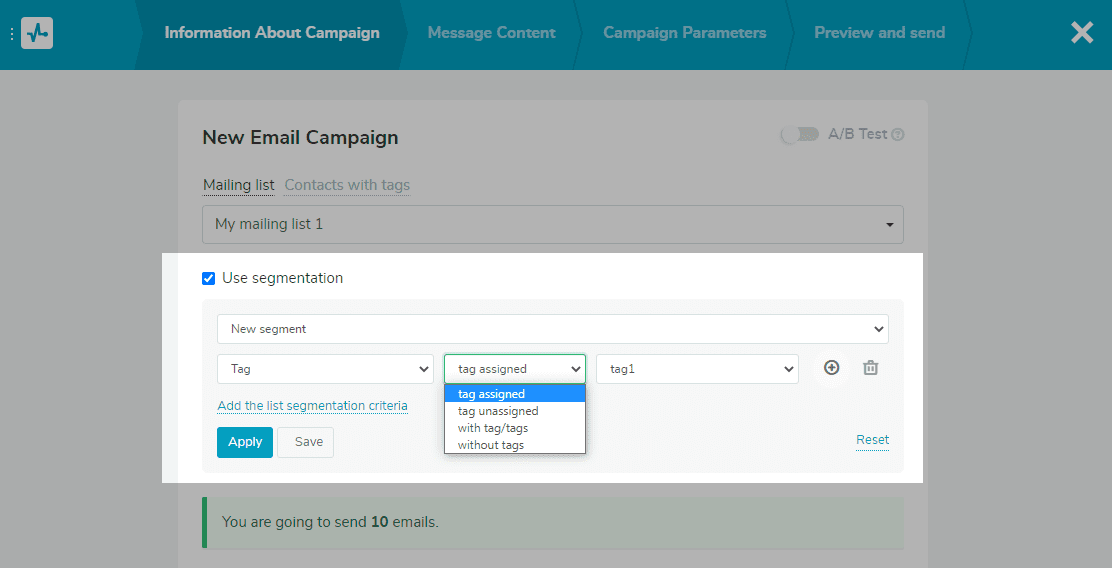Screen dimensions: 1112x568
Task: Click the three-dot handle beside the logo
Action: (x=11, y=33)
